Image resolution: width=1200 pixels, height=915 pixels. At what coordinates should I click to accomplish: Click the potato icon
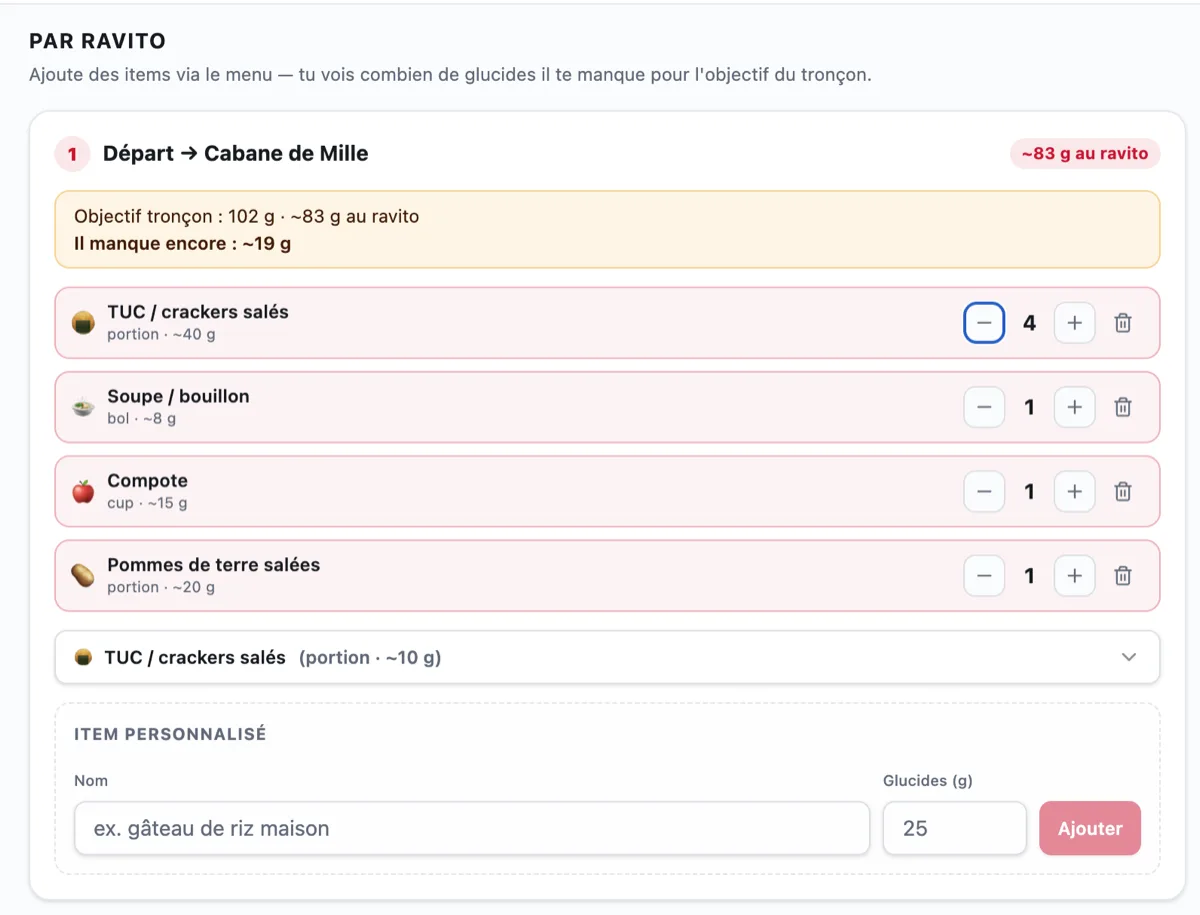click(83, 576)
